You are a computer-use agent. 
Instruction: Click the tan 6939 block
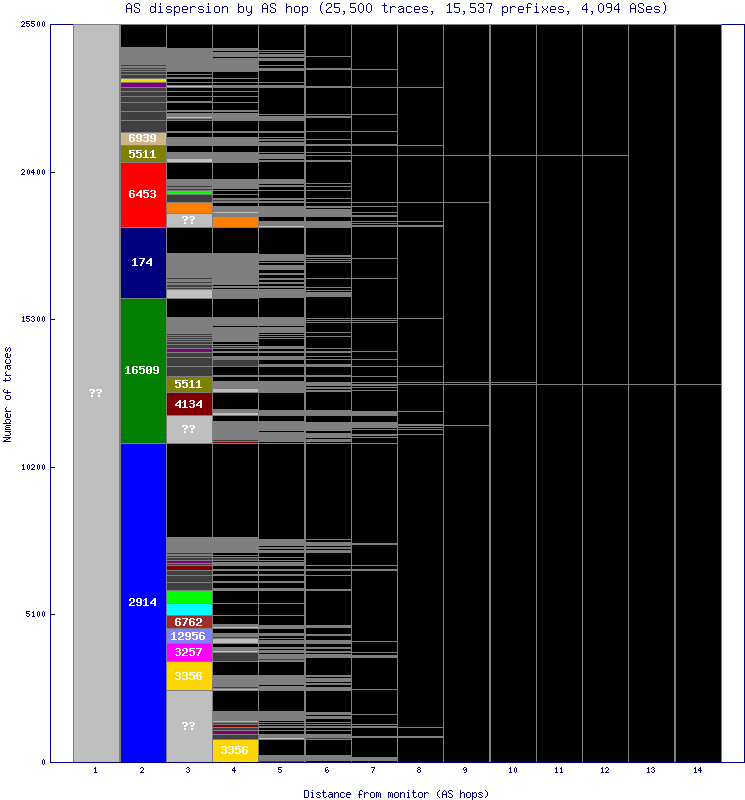(x=143, y=138)
